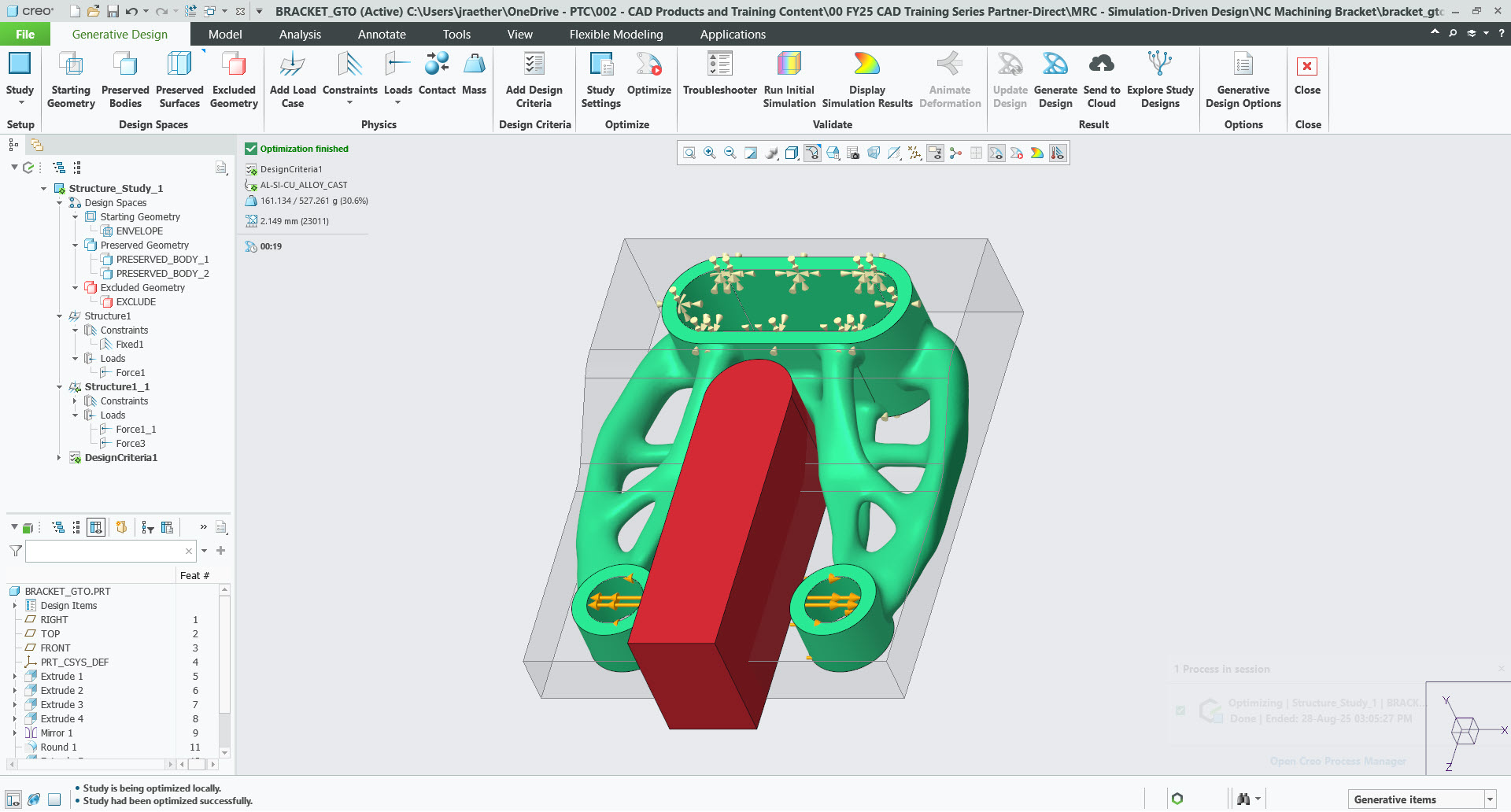Close the Generative Design environment
This screenshot has width=1511, height=812.
point(1307,77)
